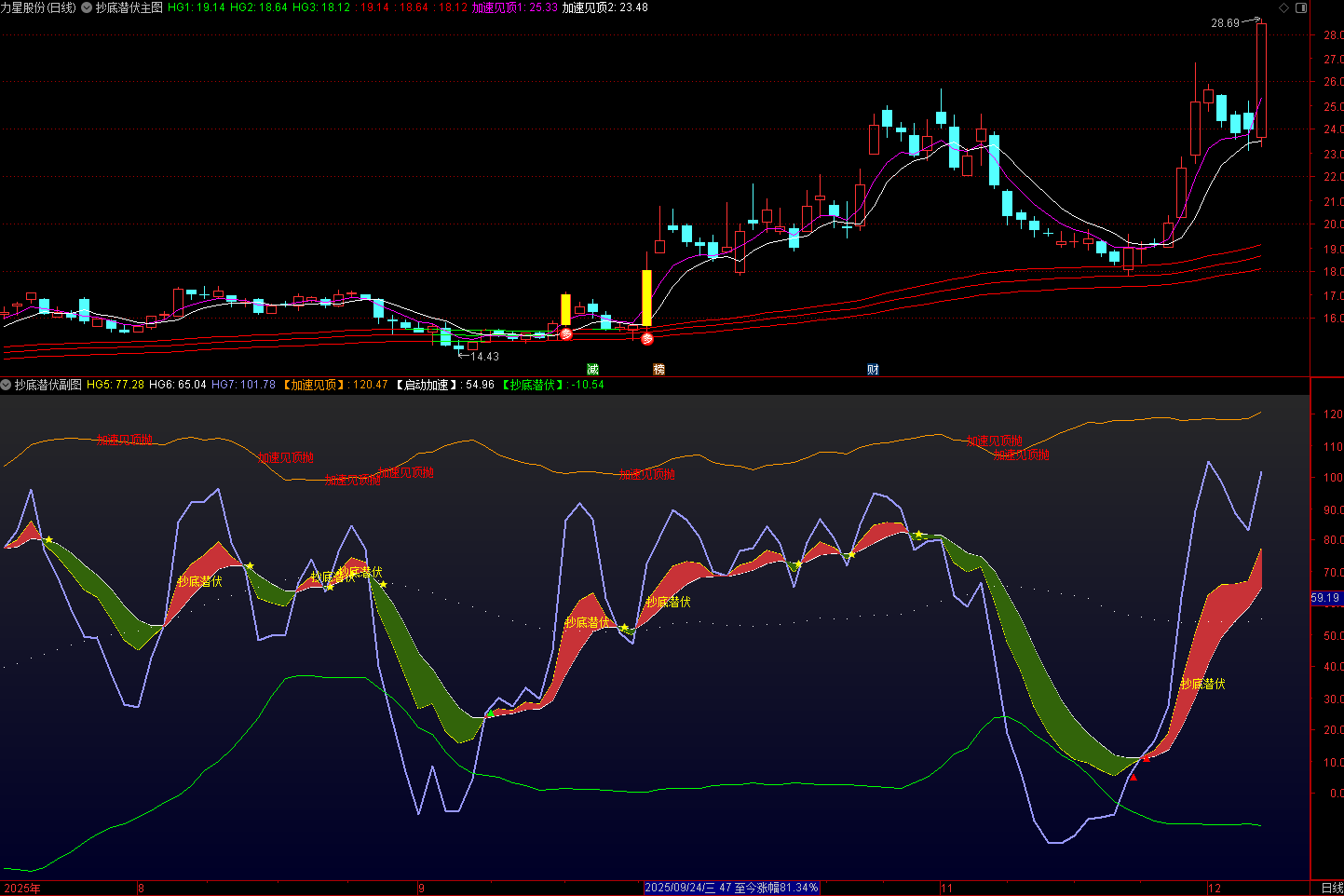
Task: Open the main chart indicator dropdown arrow
Action: pos(87,7)
